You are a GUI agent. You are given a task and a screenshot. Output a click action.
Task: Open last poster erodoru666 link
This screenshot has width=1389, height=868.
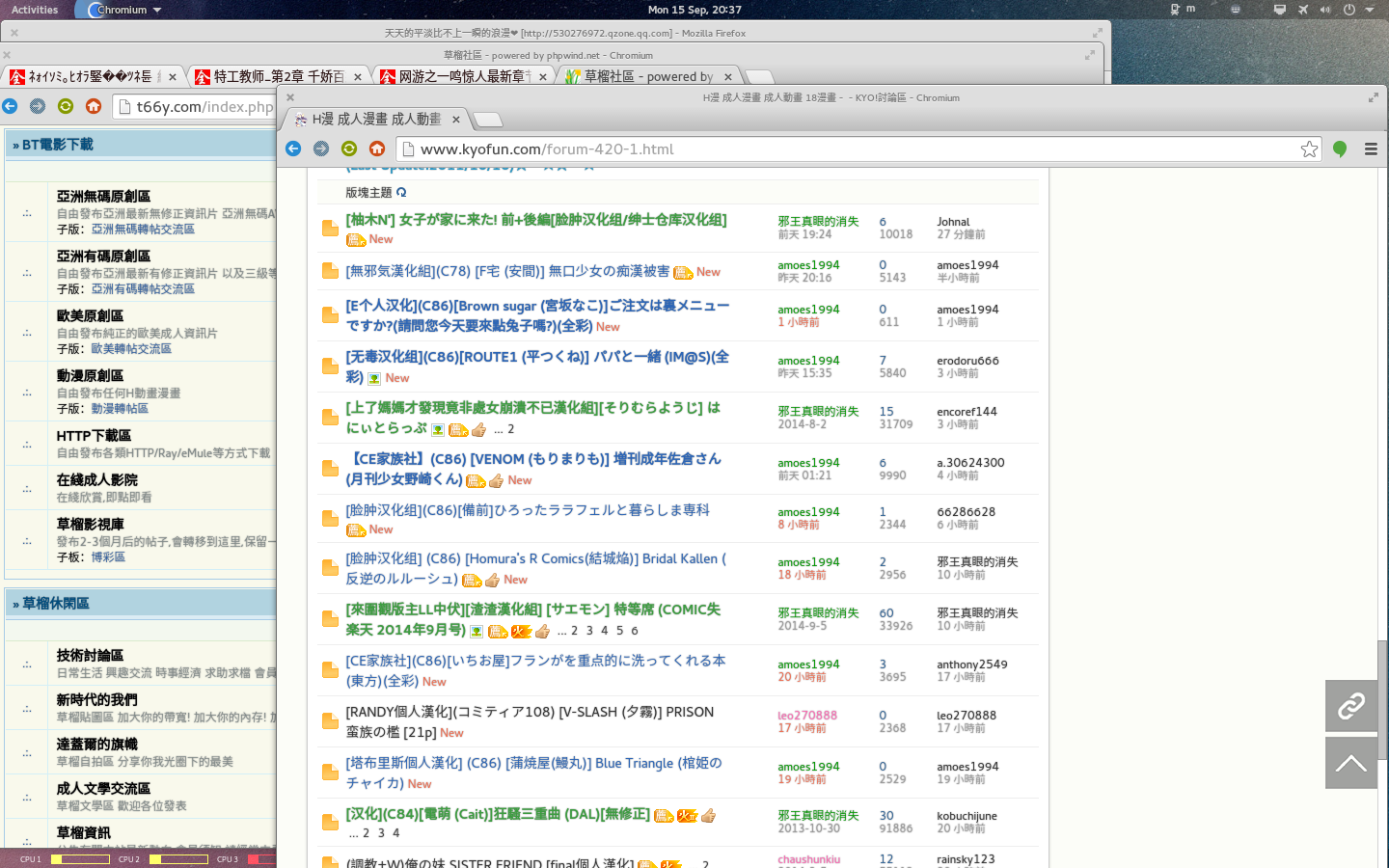click(967, 361)
